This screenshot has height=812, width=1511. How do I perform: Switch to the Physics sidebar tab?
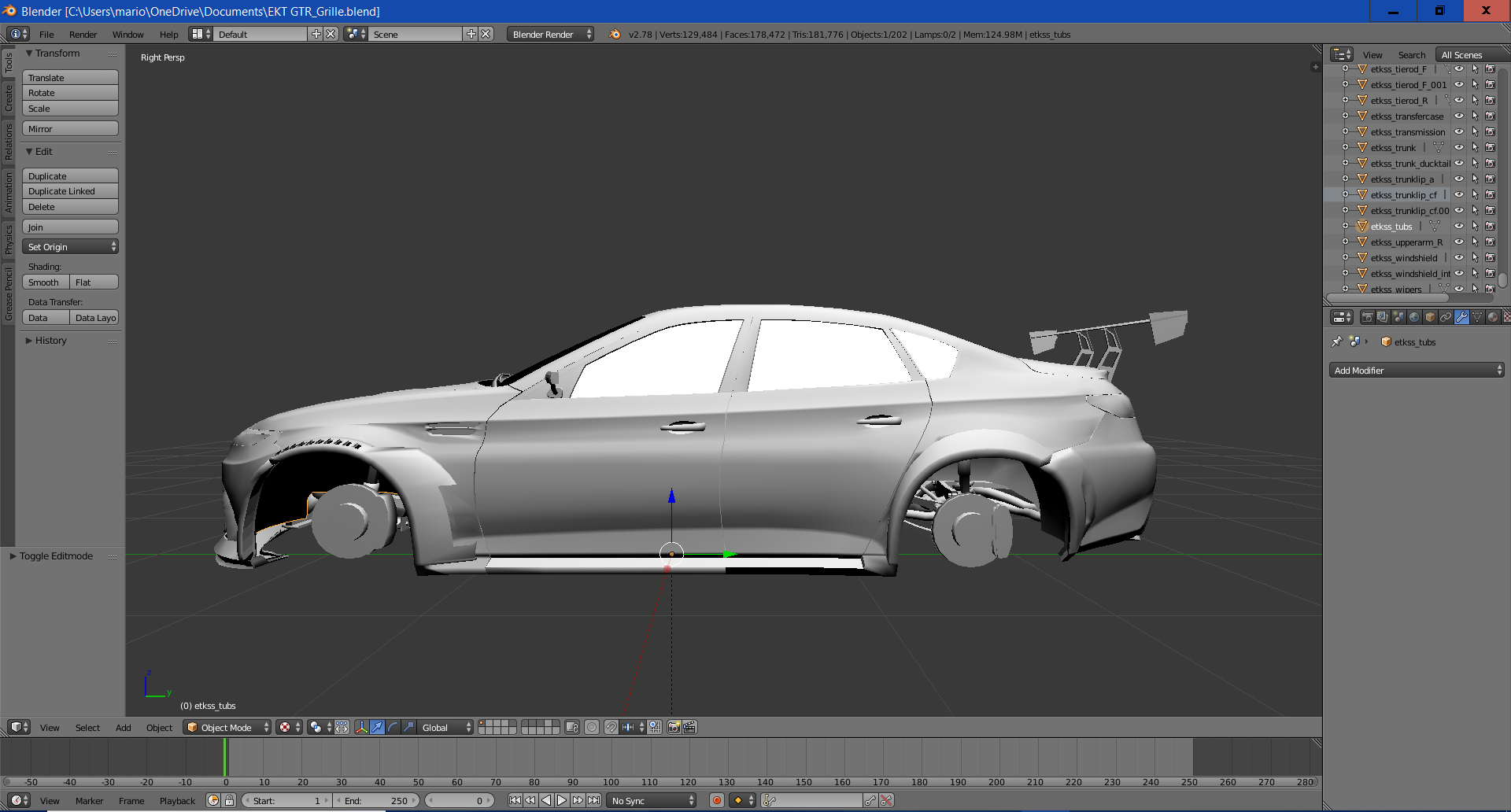[x=9, y=238]
